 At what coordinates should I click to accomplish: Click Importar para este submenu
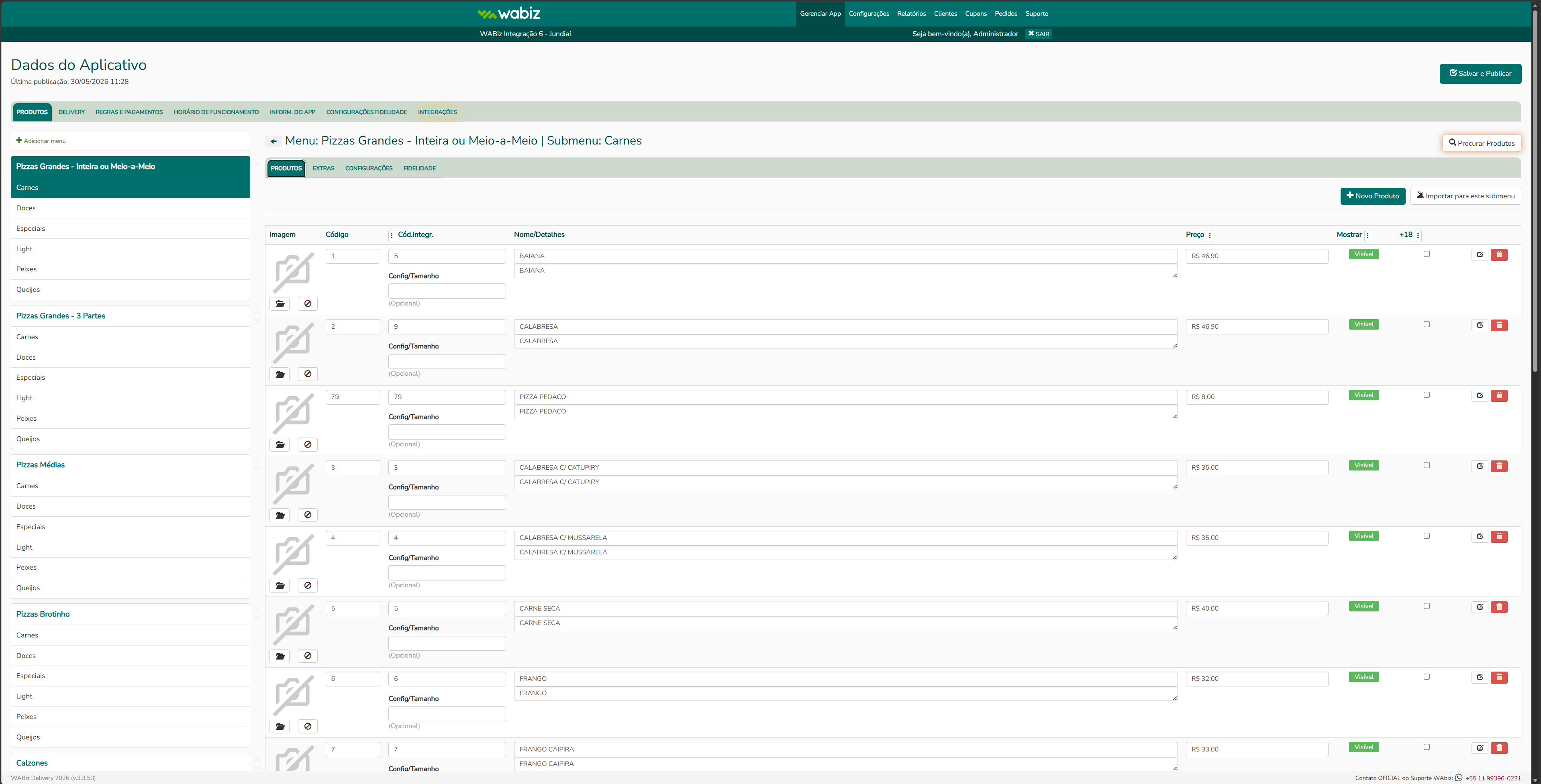tap(1465, 196)
